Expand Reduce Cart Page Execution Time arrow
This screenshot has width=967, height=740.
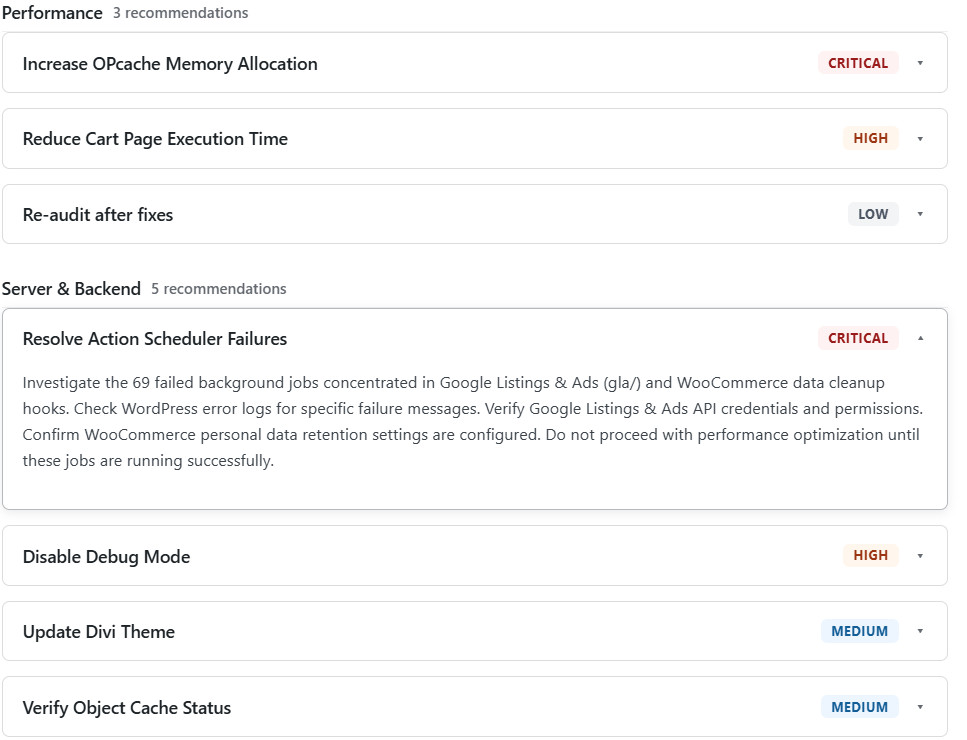tap(920, 139)
